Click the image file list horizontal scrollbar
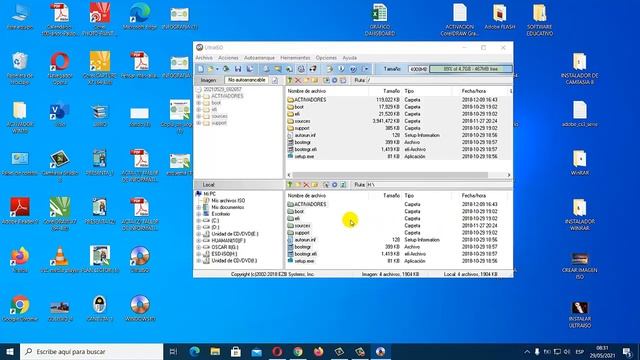The width and height of the screenshot is (640, 360). coord(390,175)
